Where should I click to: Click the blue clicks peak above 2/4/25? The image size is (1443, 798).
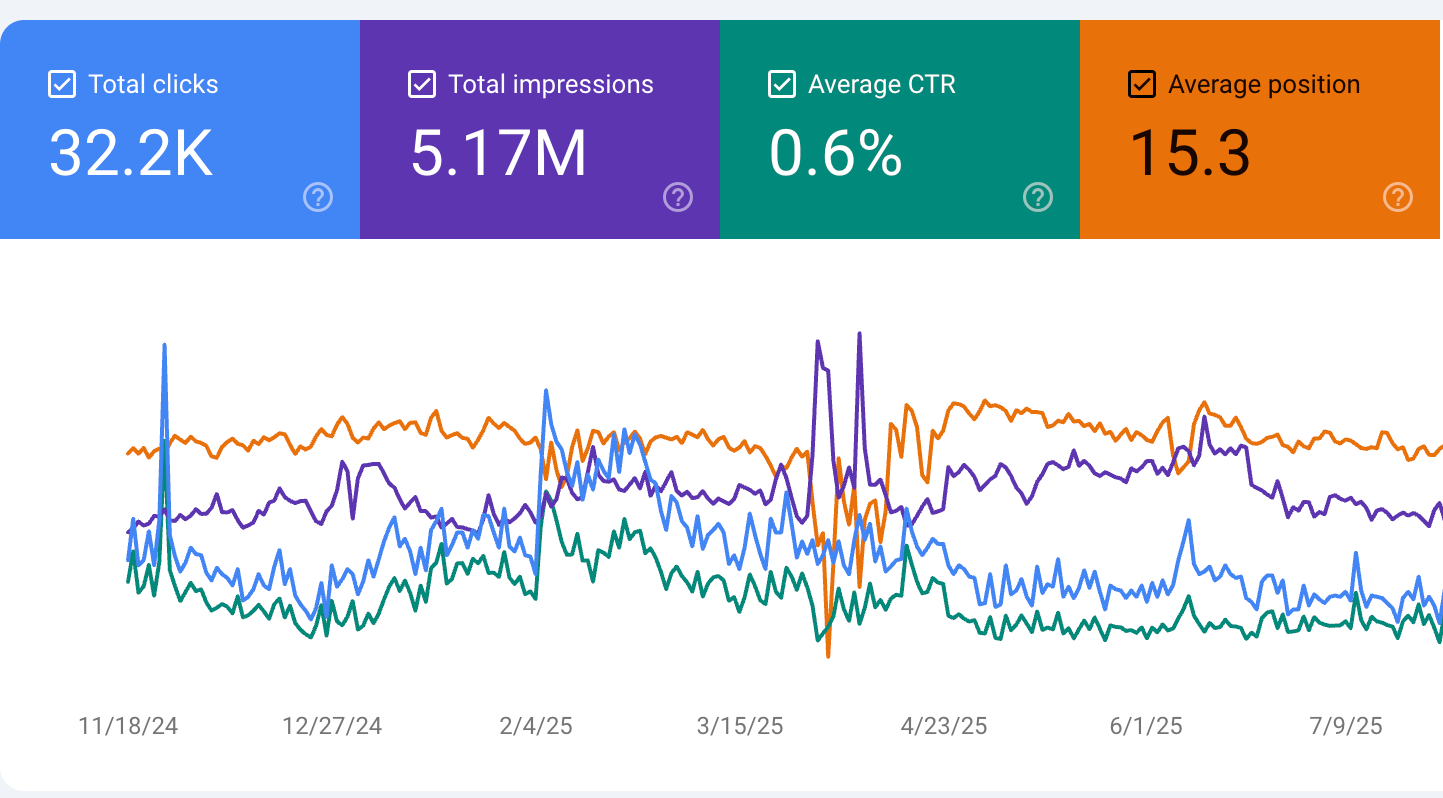545,391
